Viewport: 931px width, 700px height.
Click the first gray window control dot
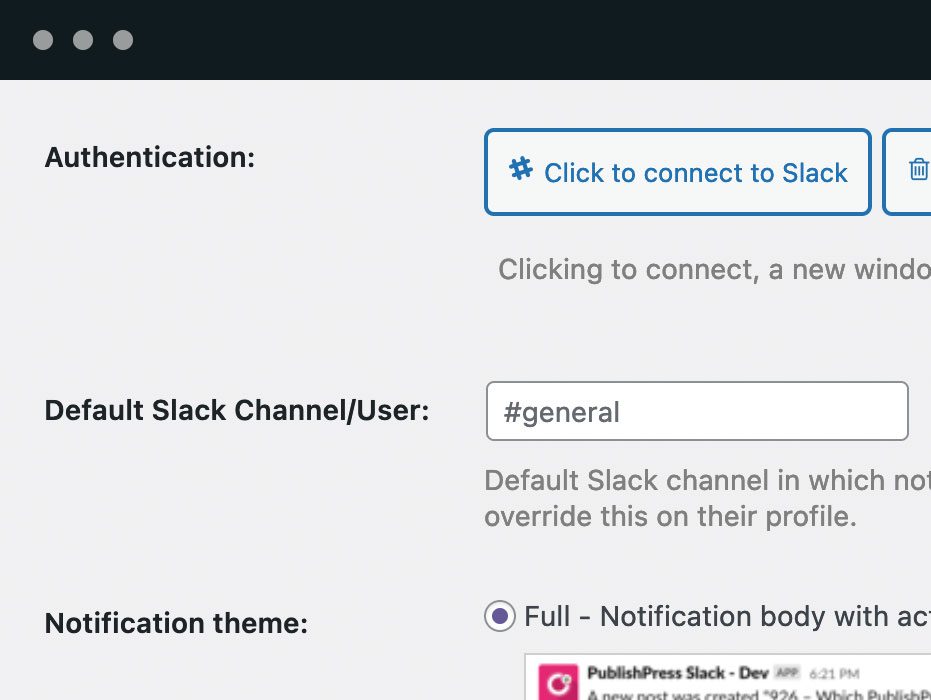43,40
